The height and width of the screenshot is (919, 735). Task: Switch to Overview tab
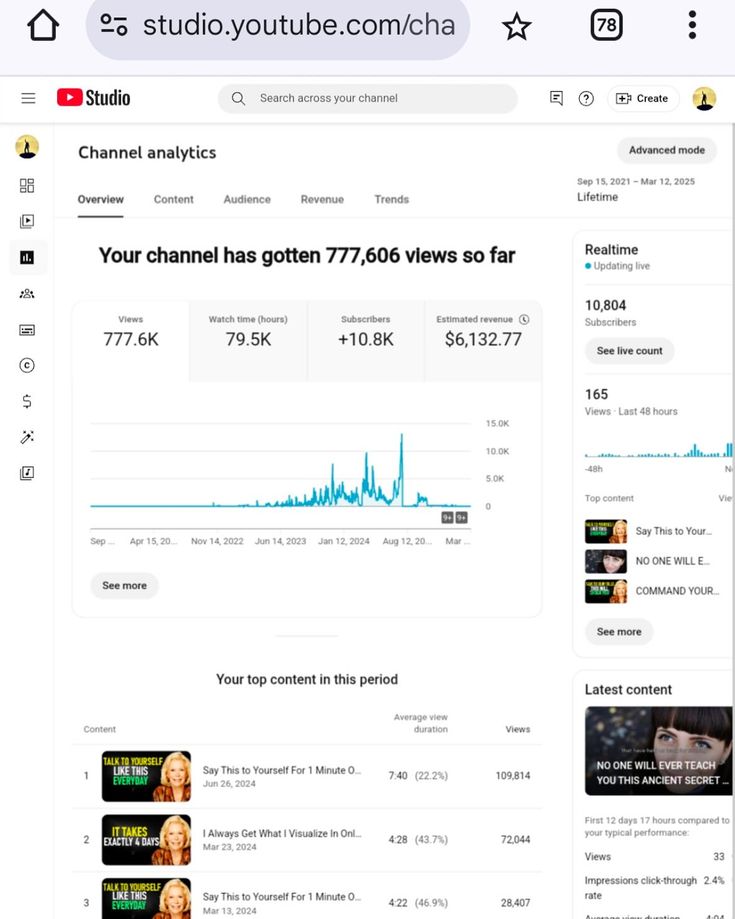[100, 199]
